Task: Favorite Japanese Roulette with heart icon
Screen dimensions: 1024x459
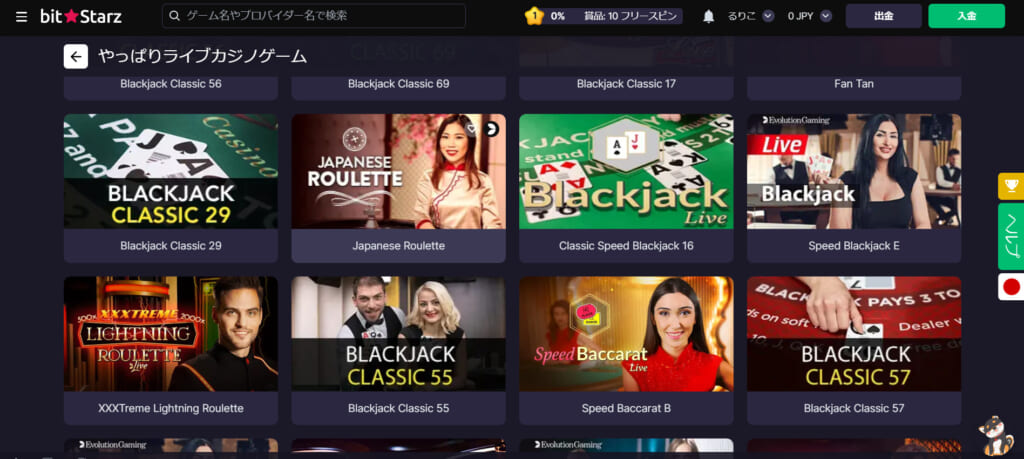Action: point(472,129)
